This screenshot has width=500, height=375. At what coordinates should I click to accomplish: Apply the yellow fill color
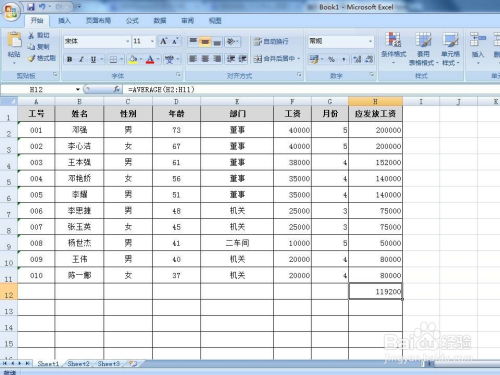133,59
